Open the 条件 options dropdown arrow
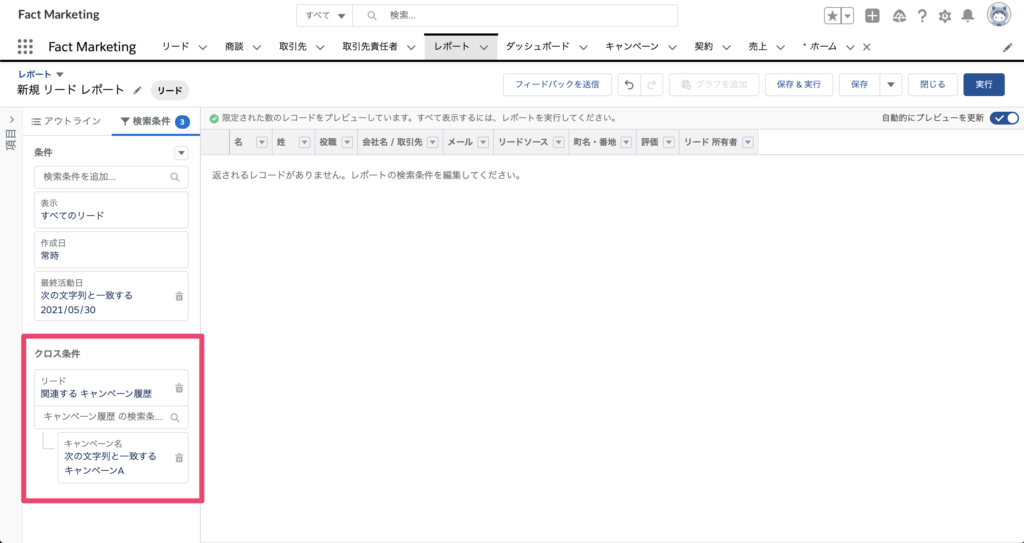Viewport: 1024px width, 543px height. tap(181, 153)
